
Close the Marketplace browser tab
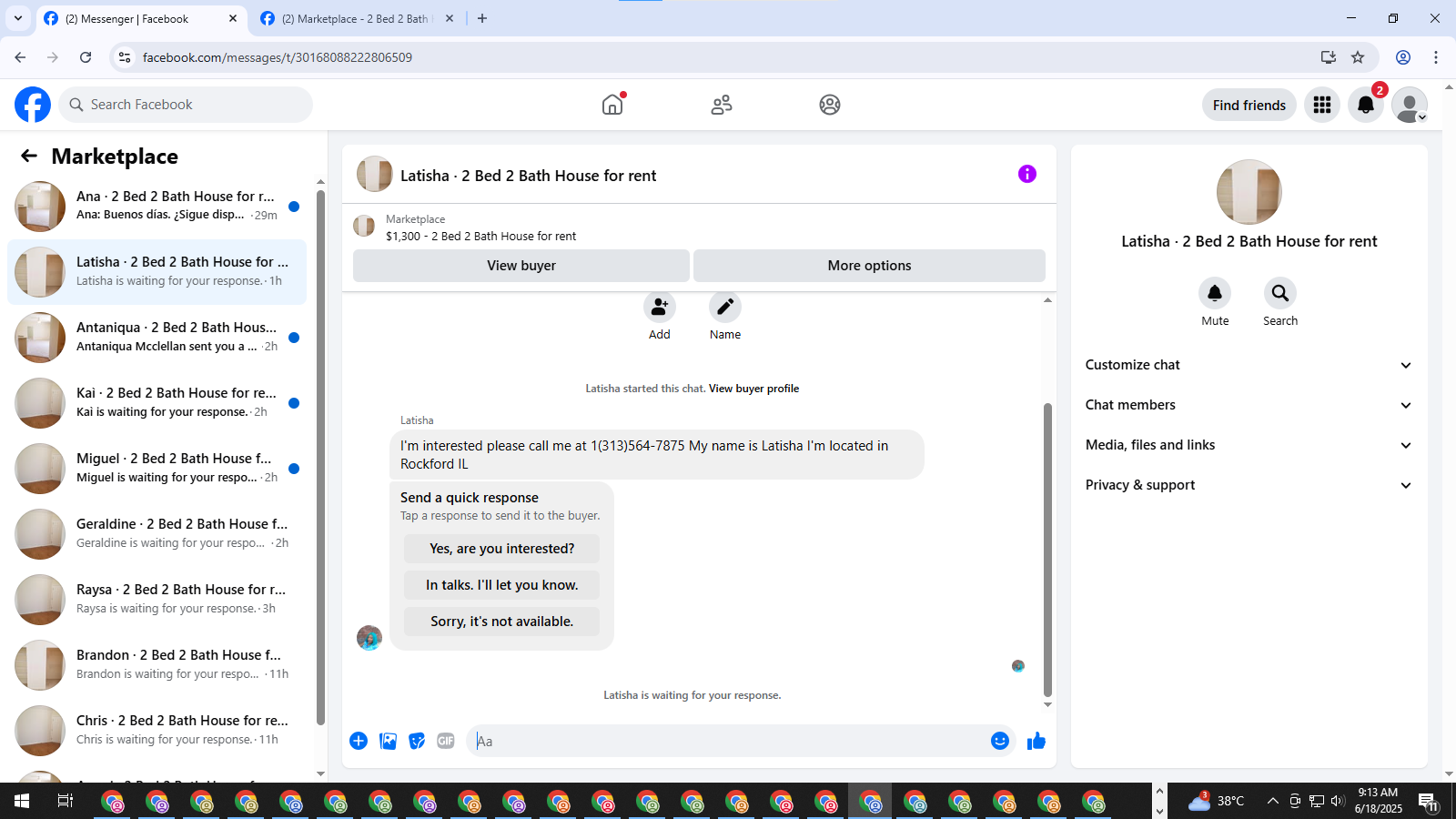pyautogui.click(x=450, y=18)
